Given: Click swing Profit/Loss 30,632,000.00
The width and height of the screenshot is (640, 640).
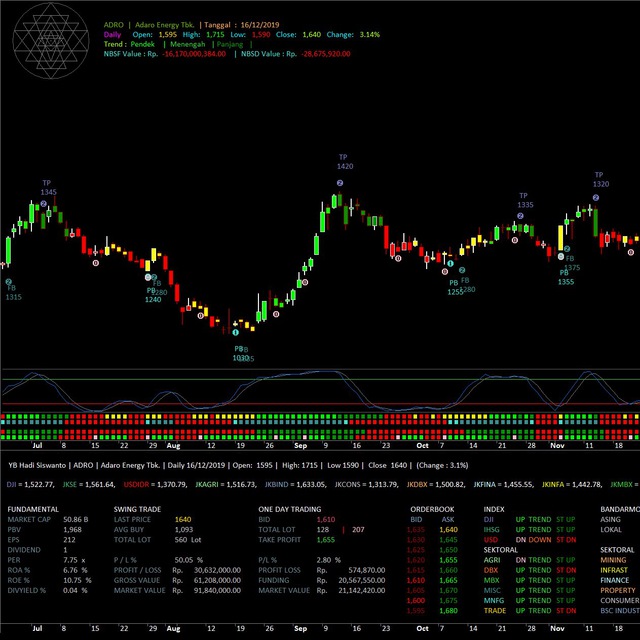Looking at the screenshot, I should 217,570.
